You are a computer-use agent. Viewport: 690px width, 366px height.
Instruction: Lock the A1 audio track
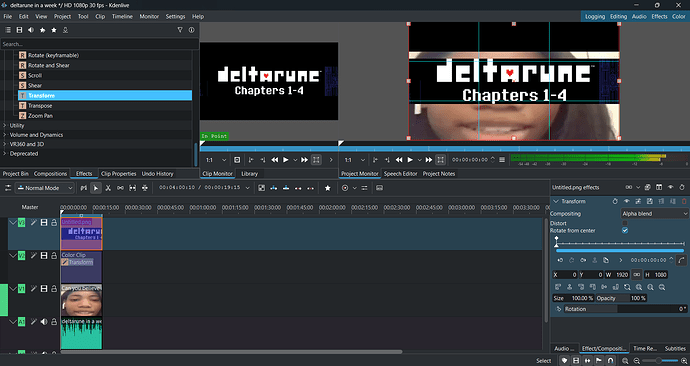coord(54,322)
